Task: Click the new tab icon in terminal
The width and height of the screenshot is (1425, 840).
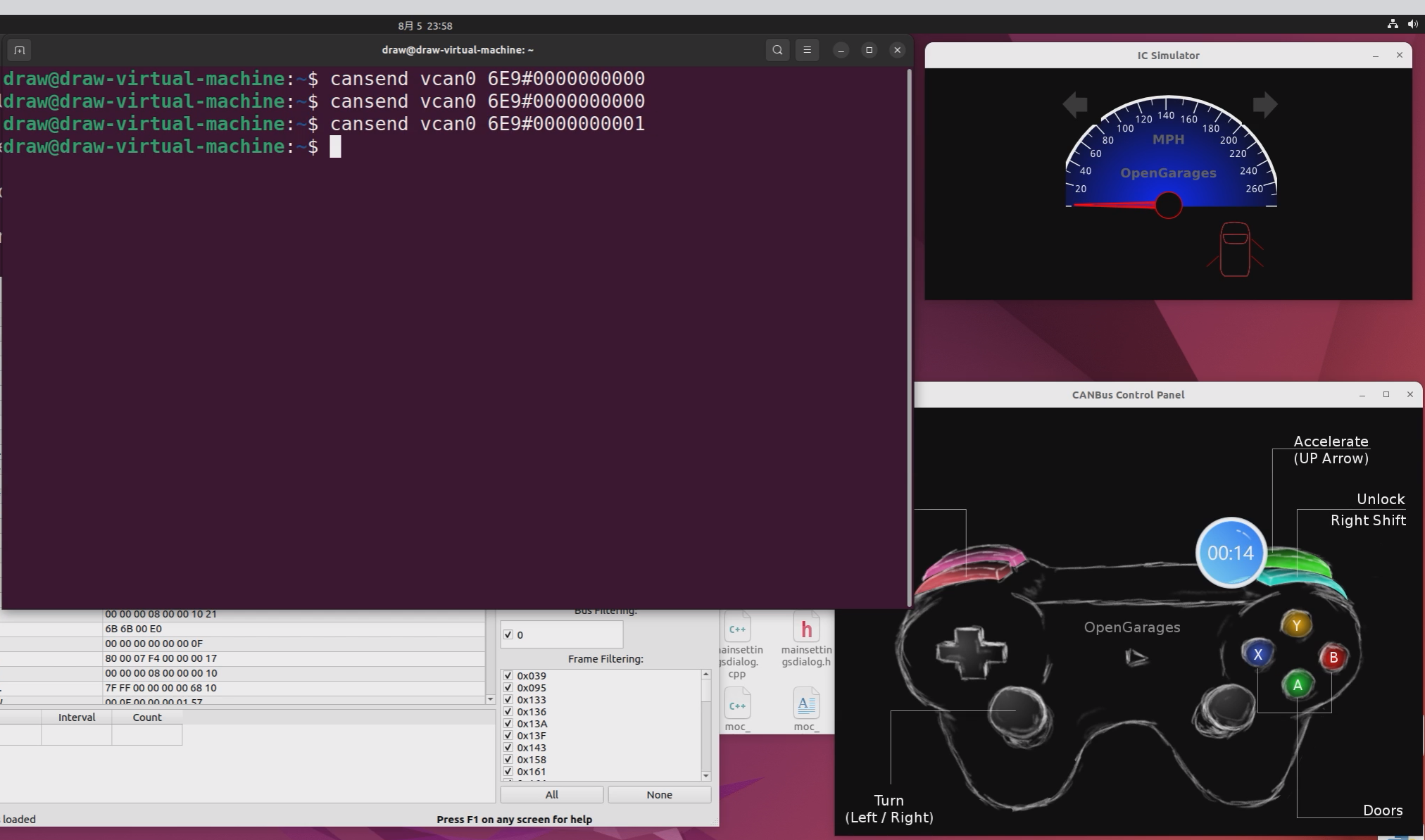Action: 19,50
